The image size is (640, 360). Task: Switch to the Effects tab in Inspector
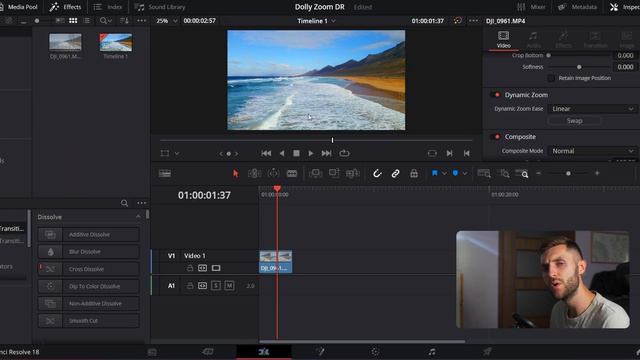(563, 40)
